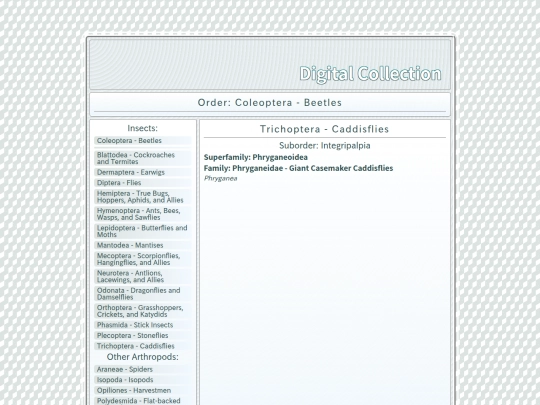The image size is (540, 405).
Task: Go to Diptera - Flies
Action: [x=143, y=183]
